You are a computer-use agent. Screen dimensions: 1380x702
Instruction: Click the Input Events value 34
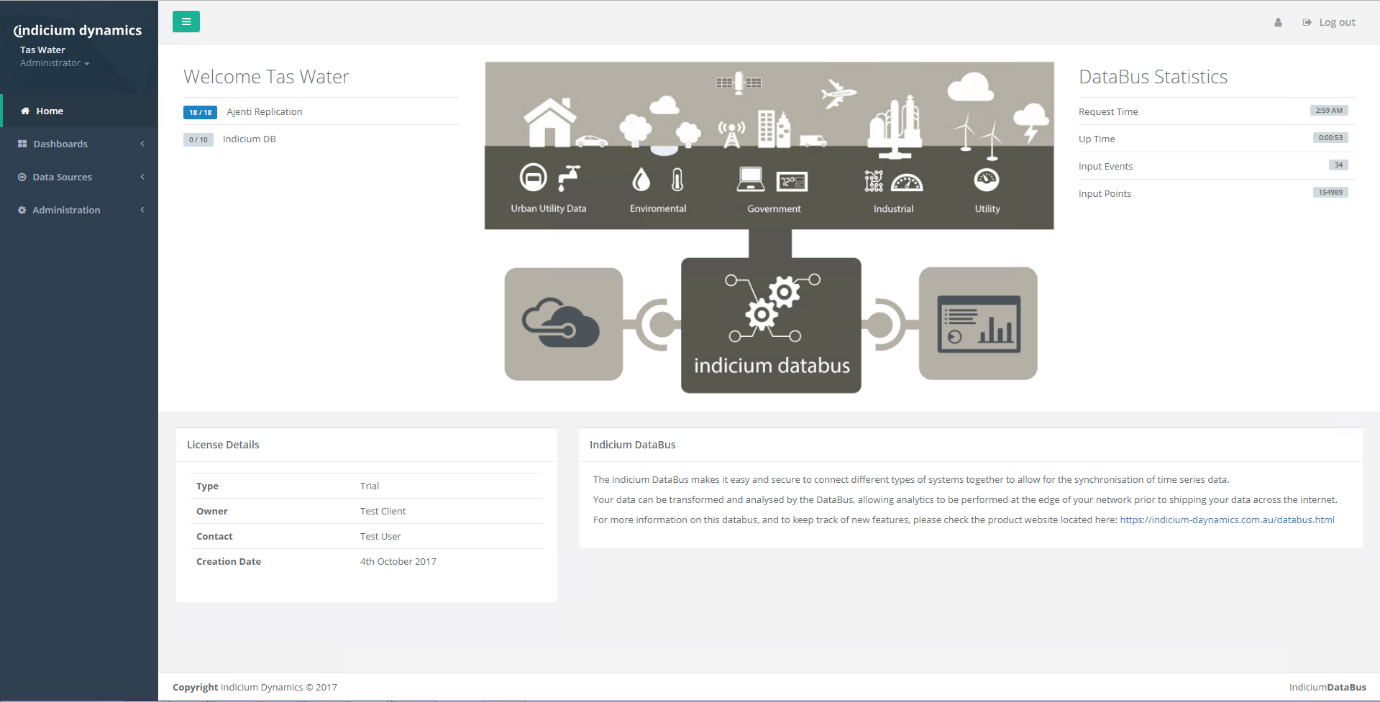(x=1338, y=165)
